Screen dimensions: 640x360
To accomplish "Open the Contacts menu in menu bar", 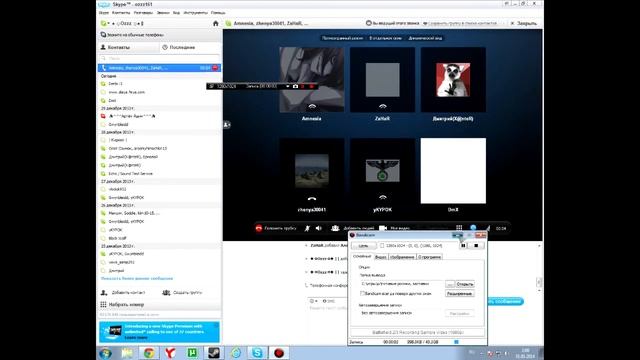I will pos(121,13).
